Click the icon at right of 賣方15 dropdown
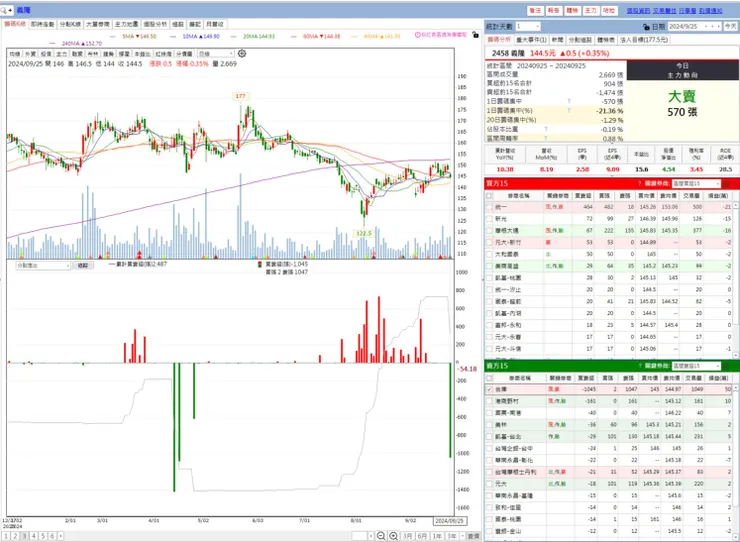Viewport: 740px width, 542px height. pos(727,366)
